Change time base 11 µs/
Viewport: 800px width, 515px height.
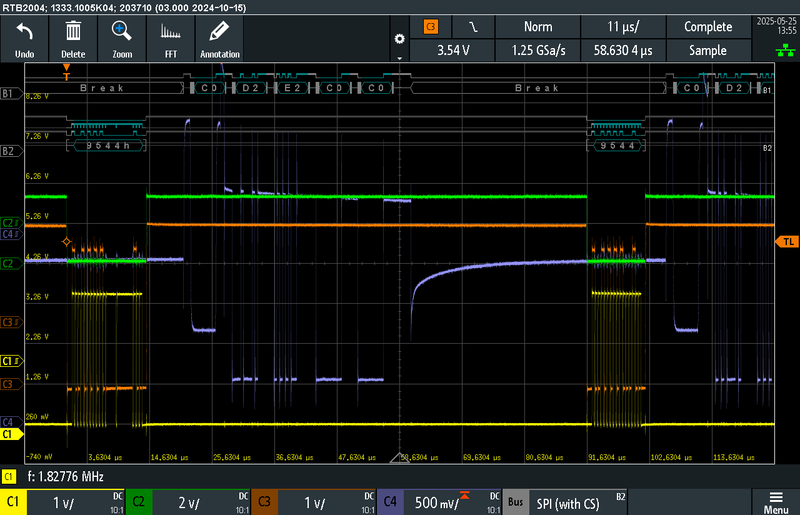coord(623,27)
